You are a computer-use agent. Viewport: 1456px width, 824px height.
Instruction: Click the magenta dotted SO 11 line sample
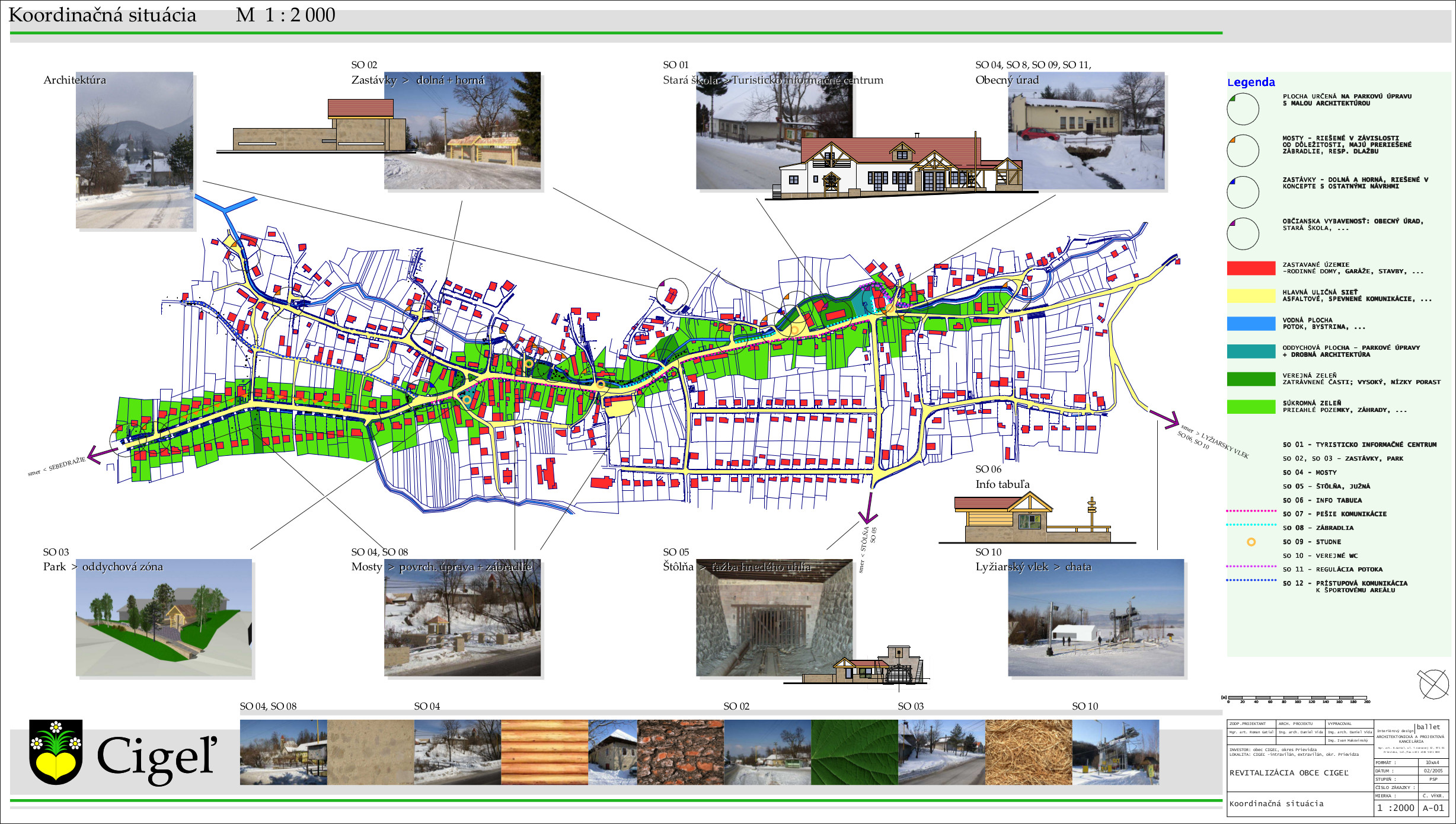pos(1251,566)
